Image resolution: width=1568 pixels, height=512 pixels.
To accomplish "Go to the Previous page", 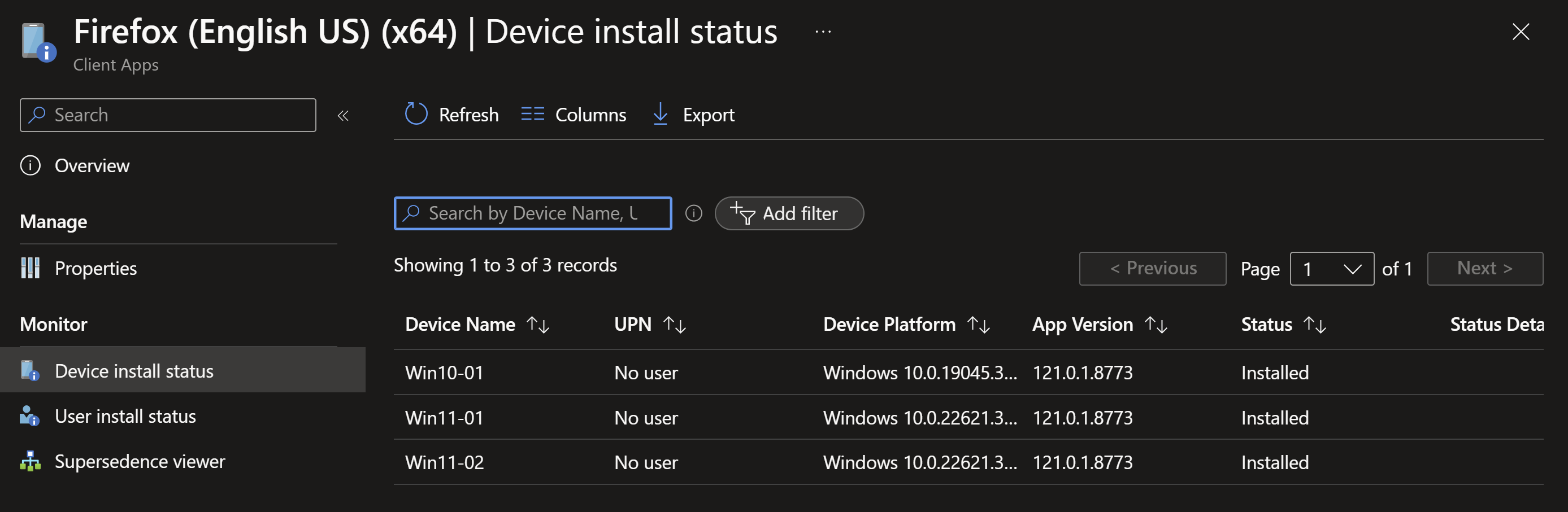I will click(x=1152, y=269).
